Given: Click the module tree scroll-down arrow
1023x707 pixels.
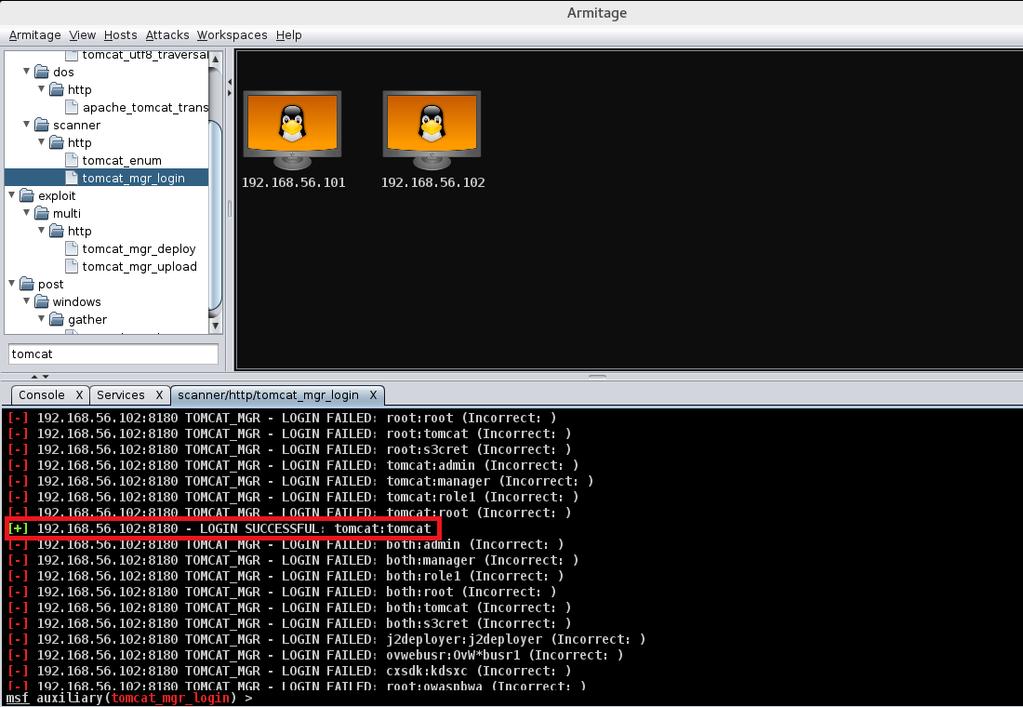Looking at the screenshot, I should click(x=215, y=325).
